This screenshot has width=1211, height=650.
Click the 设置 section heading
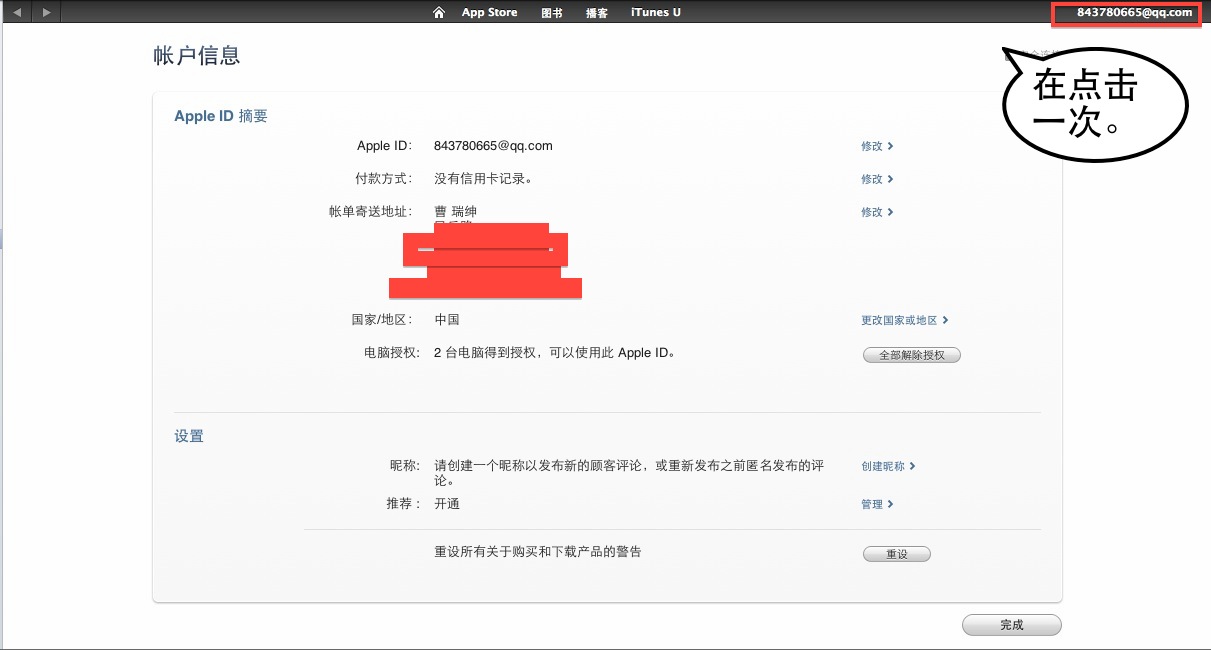189,436
